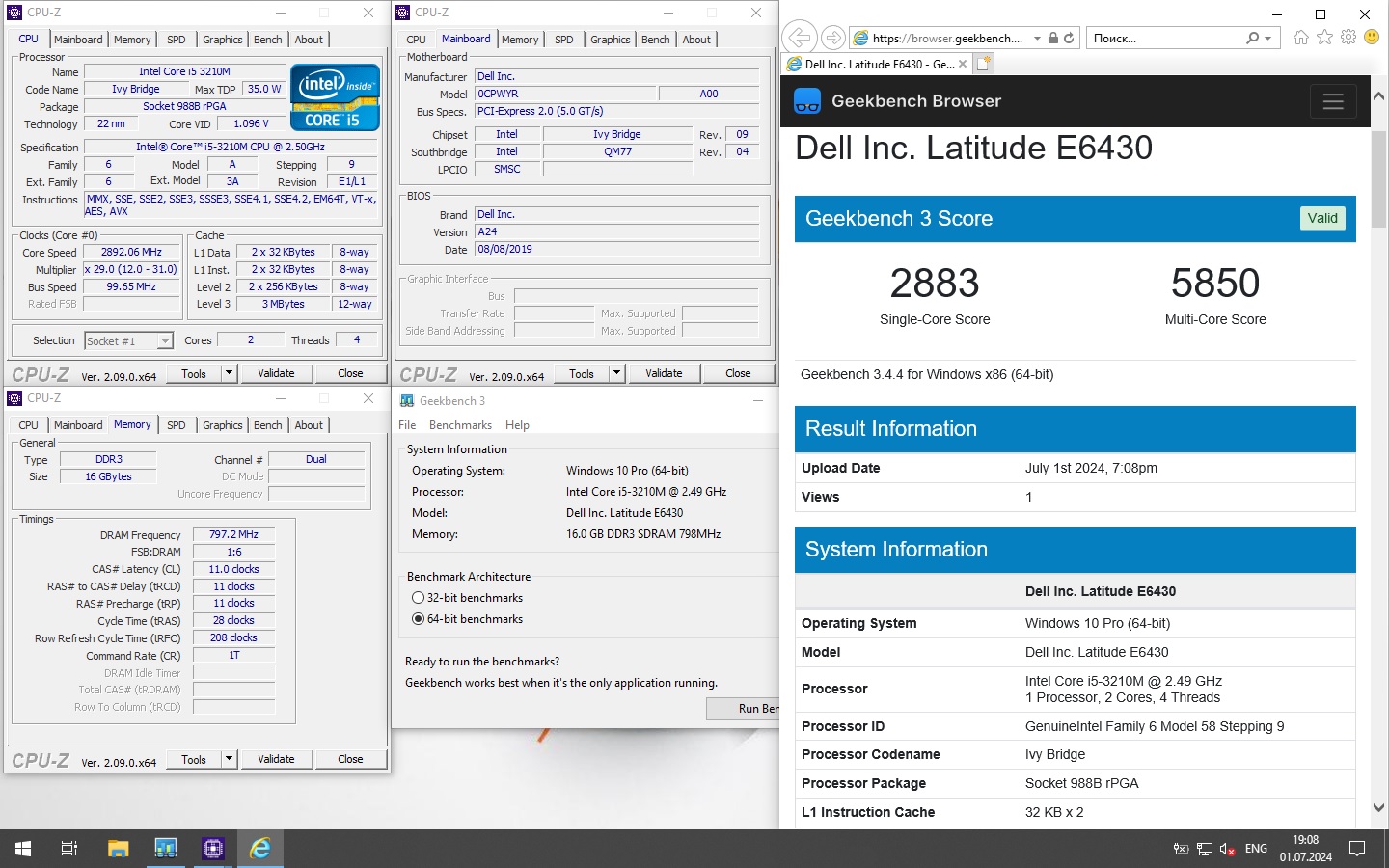
Task: Open Task View on the taskbar
Action: [x=69, y=849]
